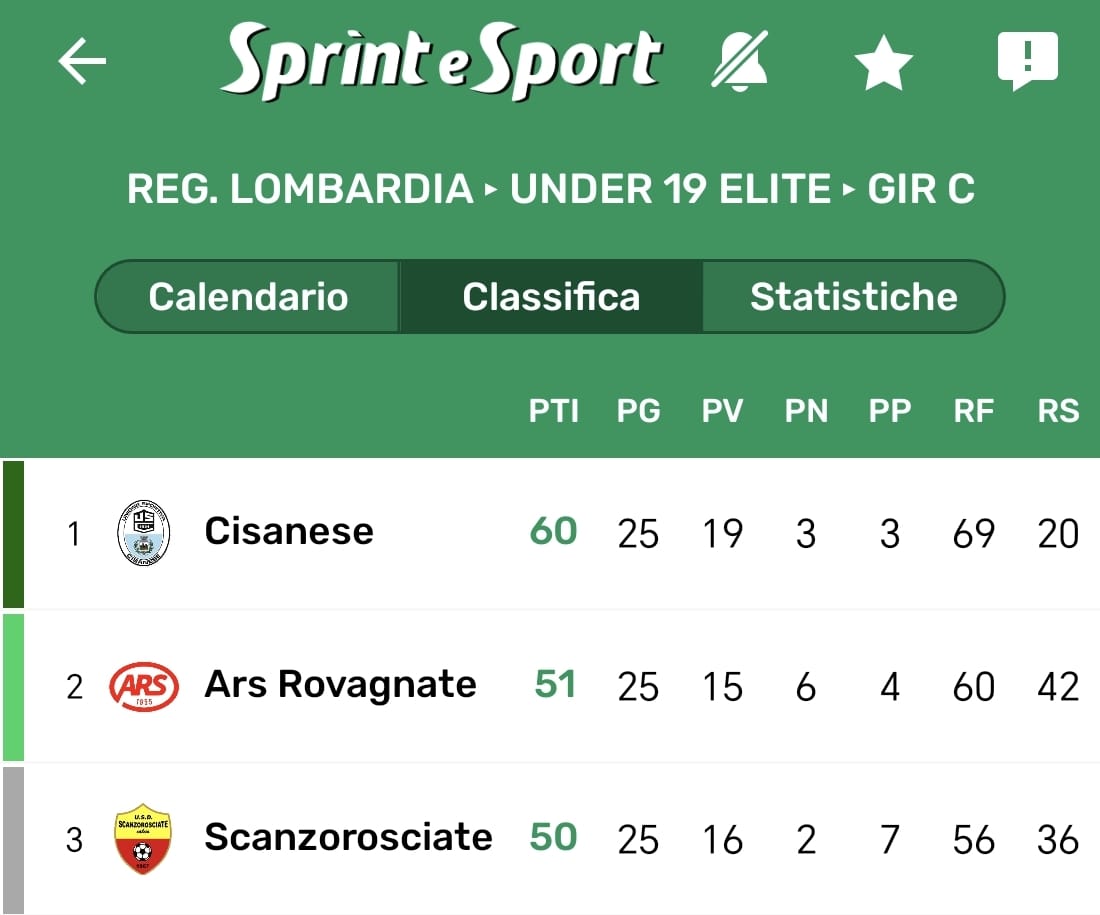Tap the favorite star icon
The height and width of the screenshot is (915, 1100).
tap(884, 64)
